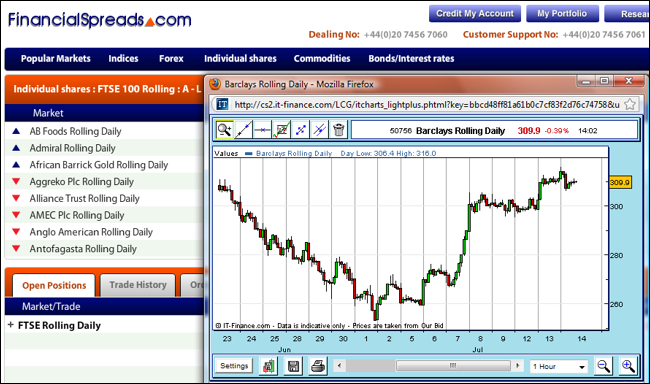The width and height of the screenshot is (650, 384).
Task: Open AMEC Plc Rolling Daily market
Action: [x=77, y=215]
